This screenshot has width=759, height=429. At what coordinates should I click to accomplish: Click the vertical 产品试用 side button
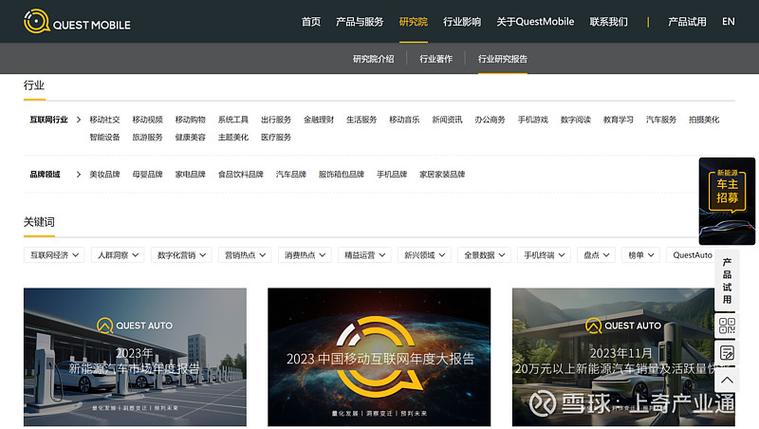tap(727, 281)
